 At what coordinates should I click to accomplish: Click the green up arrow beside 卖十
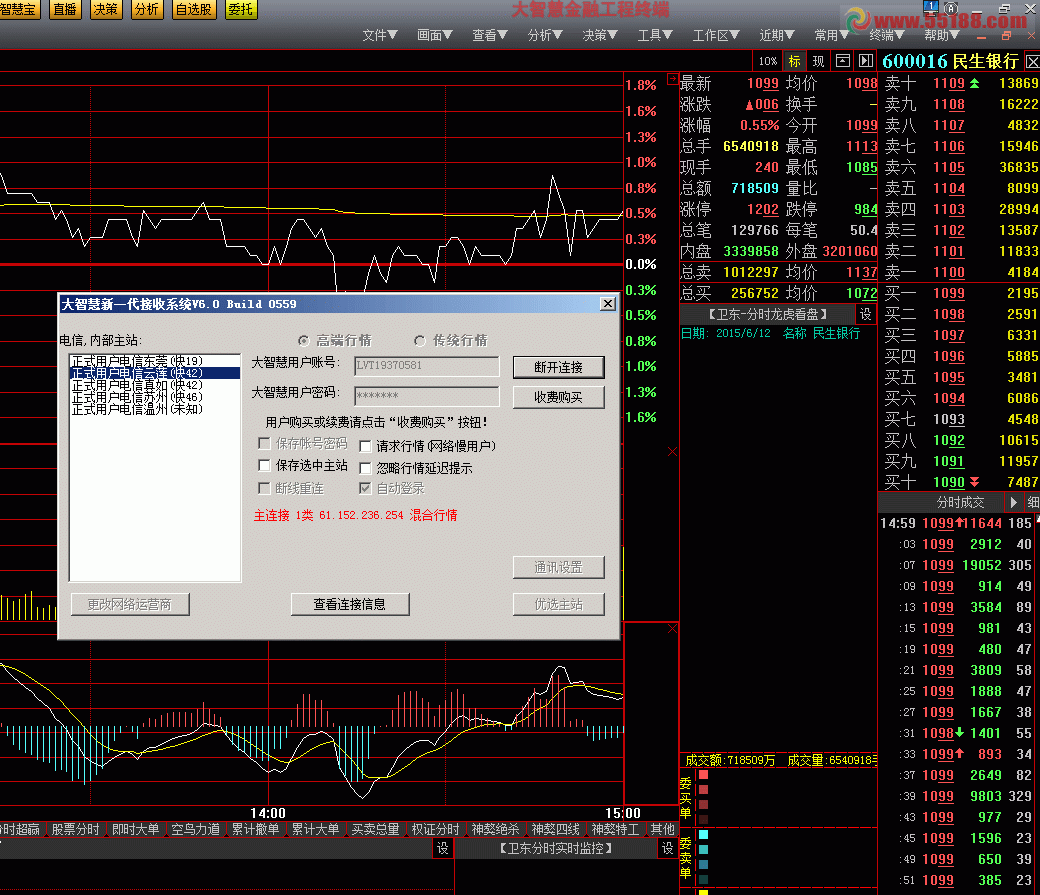974,83
